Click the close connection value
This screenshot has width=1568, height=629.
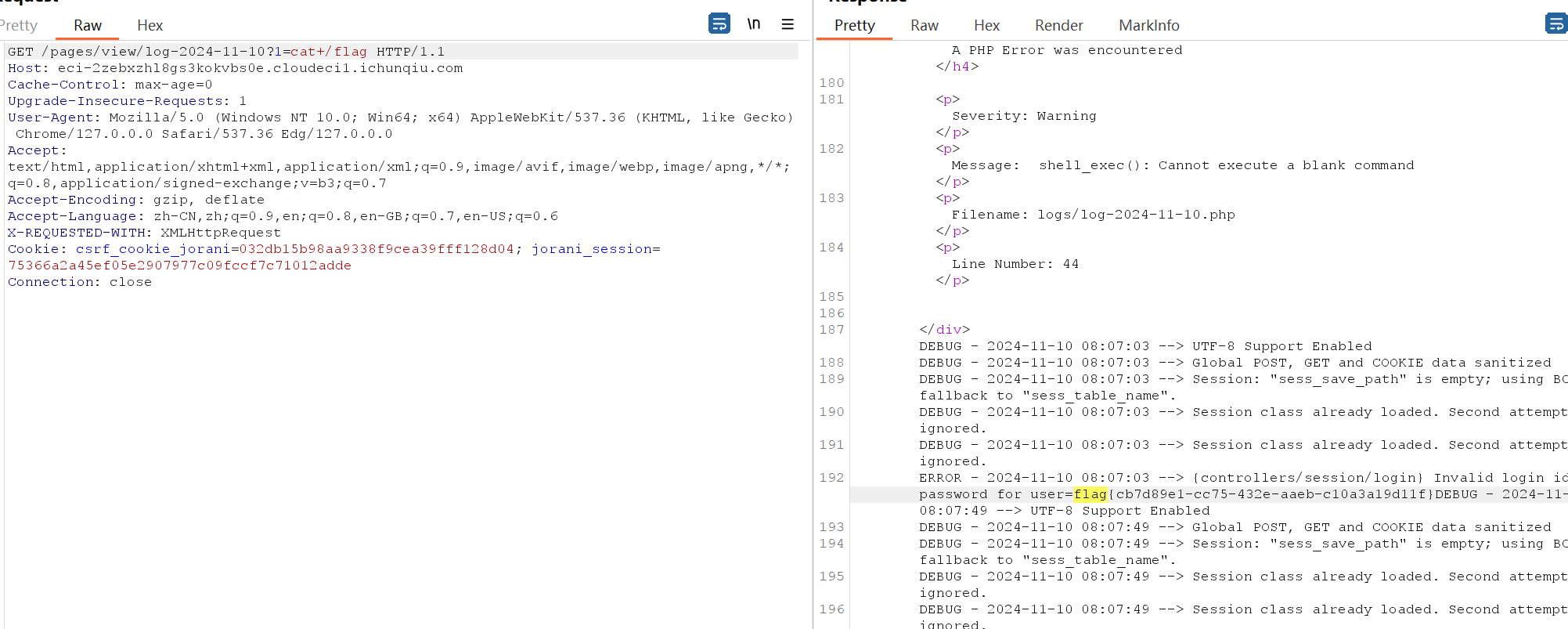pyautogui.click(x=130, y=282)
